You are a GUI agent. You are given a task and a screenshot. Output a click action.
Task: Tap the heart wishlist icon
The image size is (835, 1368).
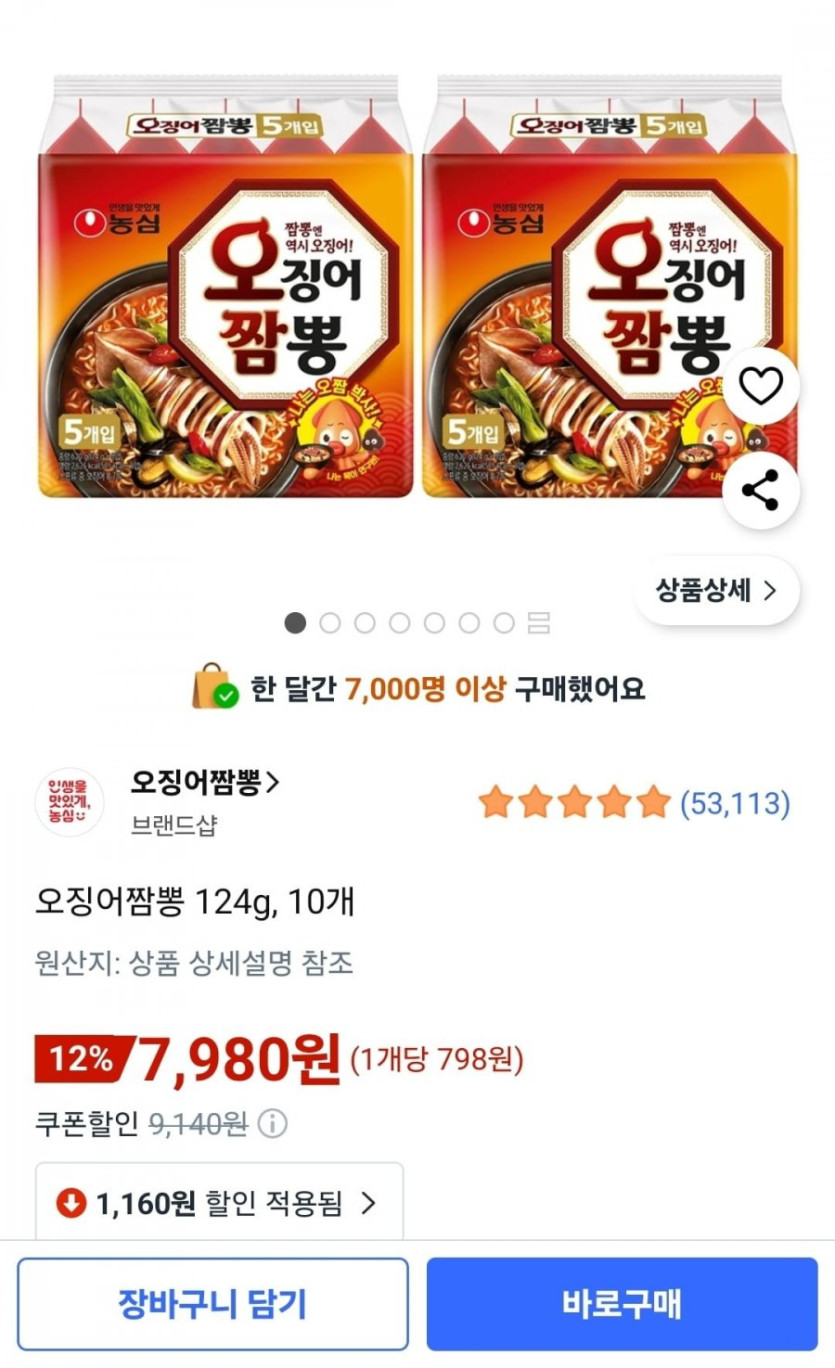pos(761,387)
